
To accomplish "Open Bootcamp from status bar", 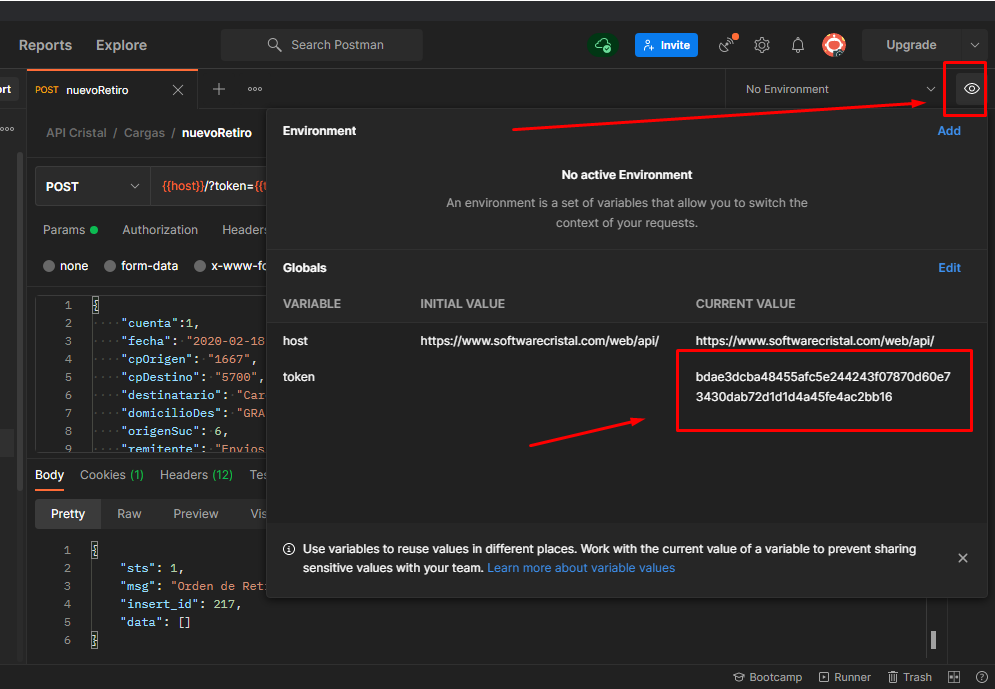I will [x=768, y=677].
